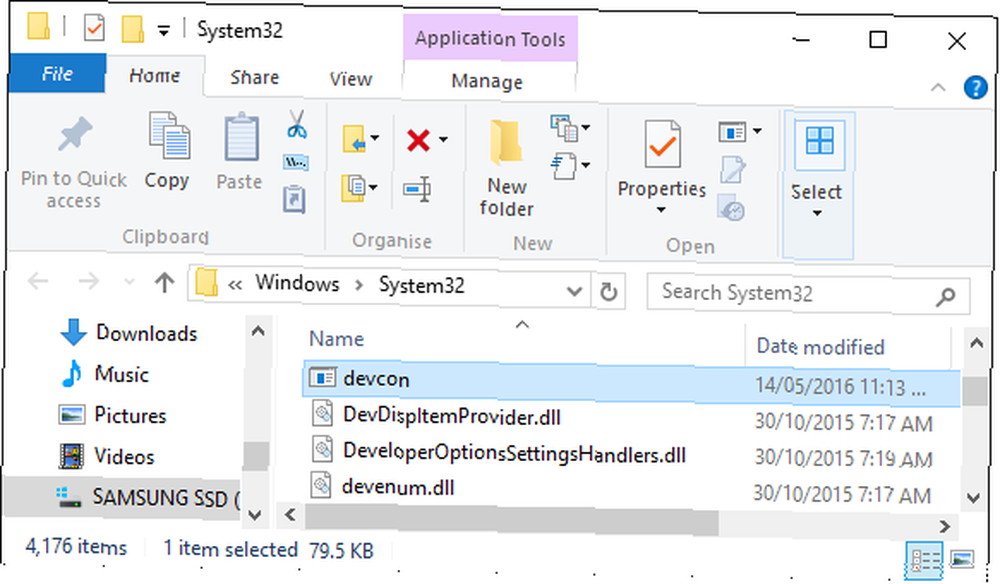
Task: Click the Copy path icon
Action: [x=296, y=163]
